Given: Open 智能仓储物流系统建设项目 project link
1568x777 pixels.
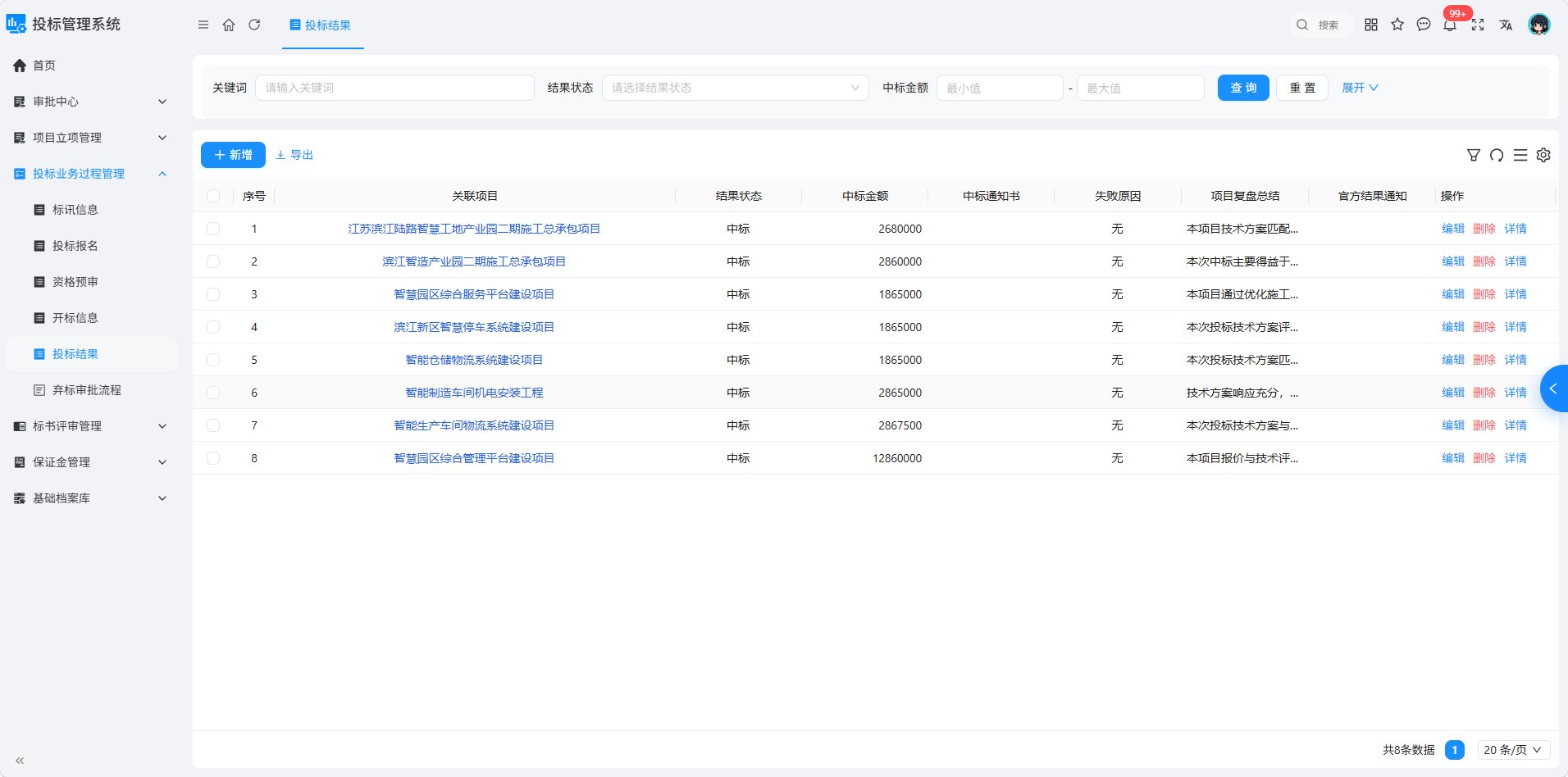Looking at the screenshot, I should 474,360.
